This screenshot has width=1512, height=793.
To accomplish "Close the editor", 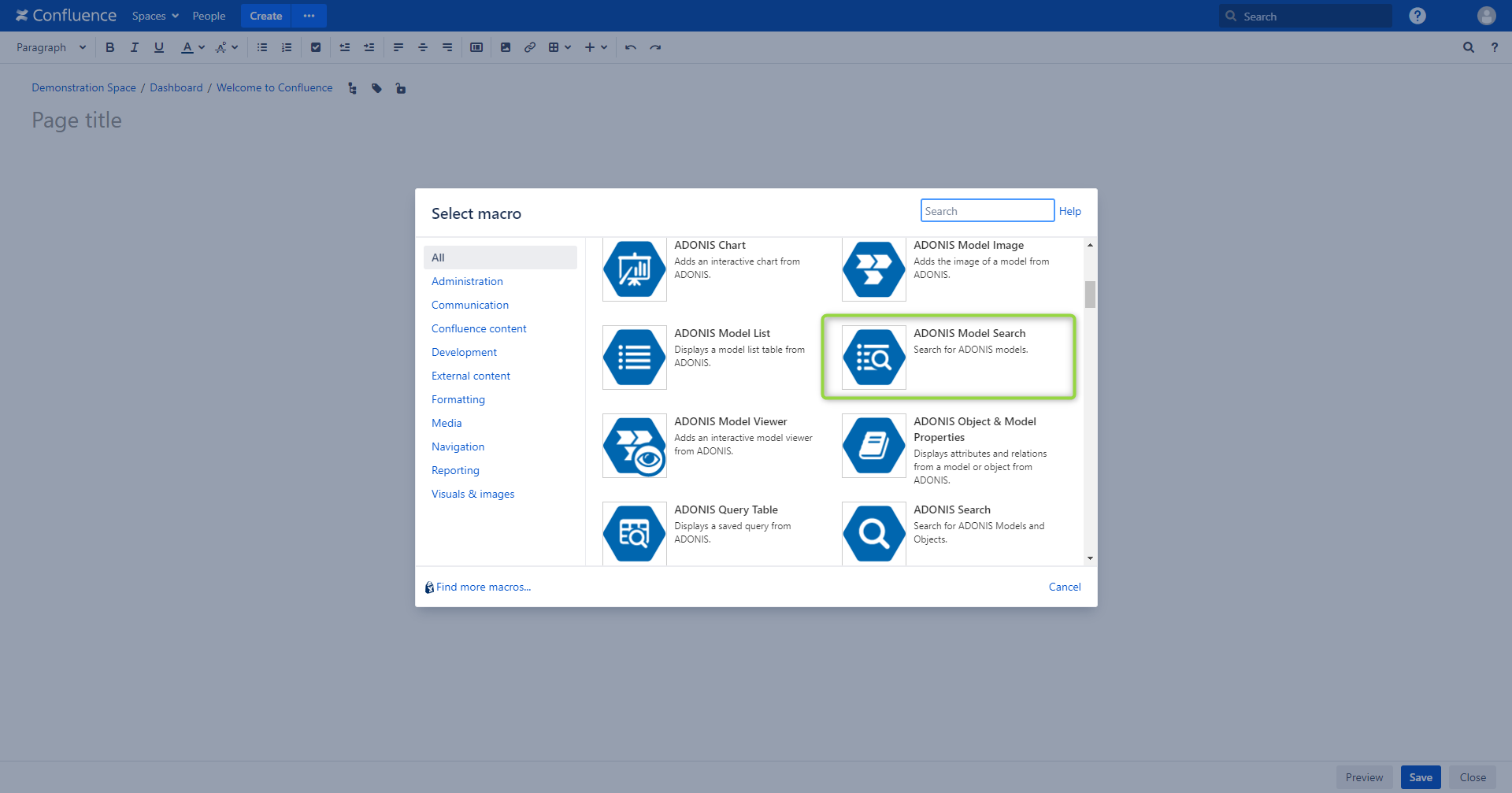I will point(1473,777).
